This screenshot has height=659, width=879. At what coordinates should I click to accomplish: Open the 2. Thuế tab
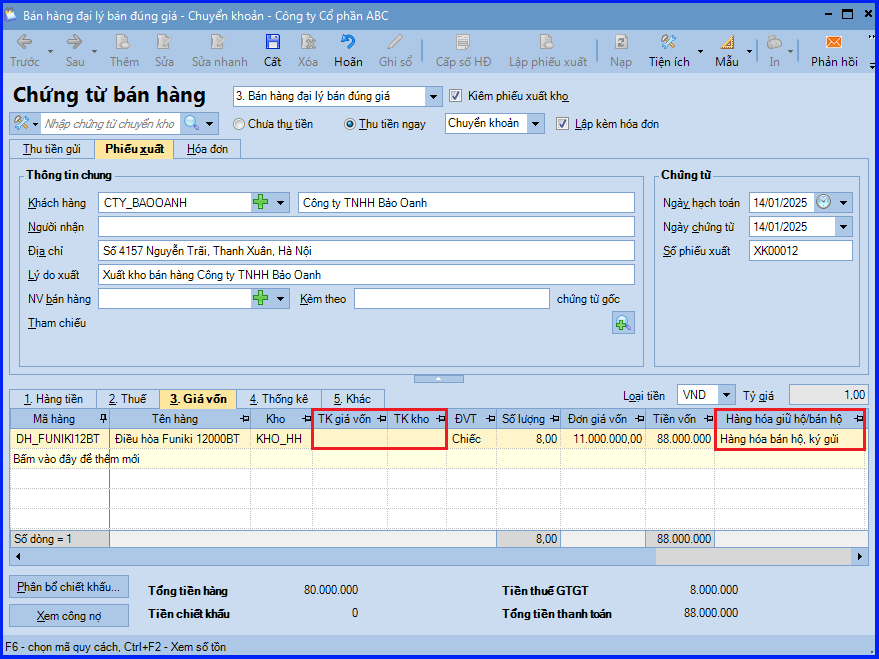(128, 399)
